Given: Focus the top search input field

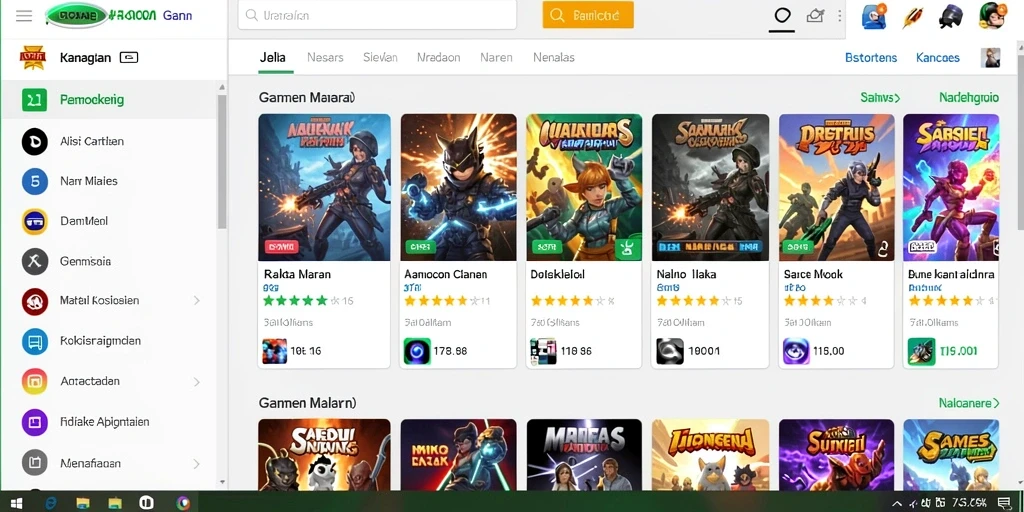Looking at the screenshot, I should point(377,15).
